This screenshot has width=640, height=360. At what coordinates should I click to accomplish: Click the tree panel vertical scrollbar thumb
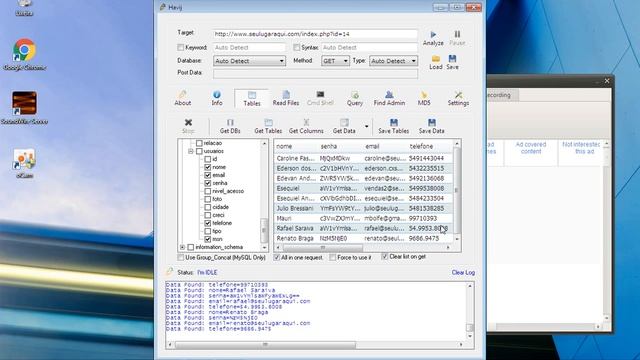coord(264,230)
